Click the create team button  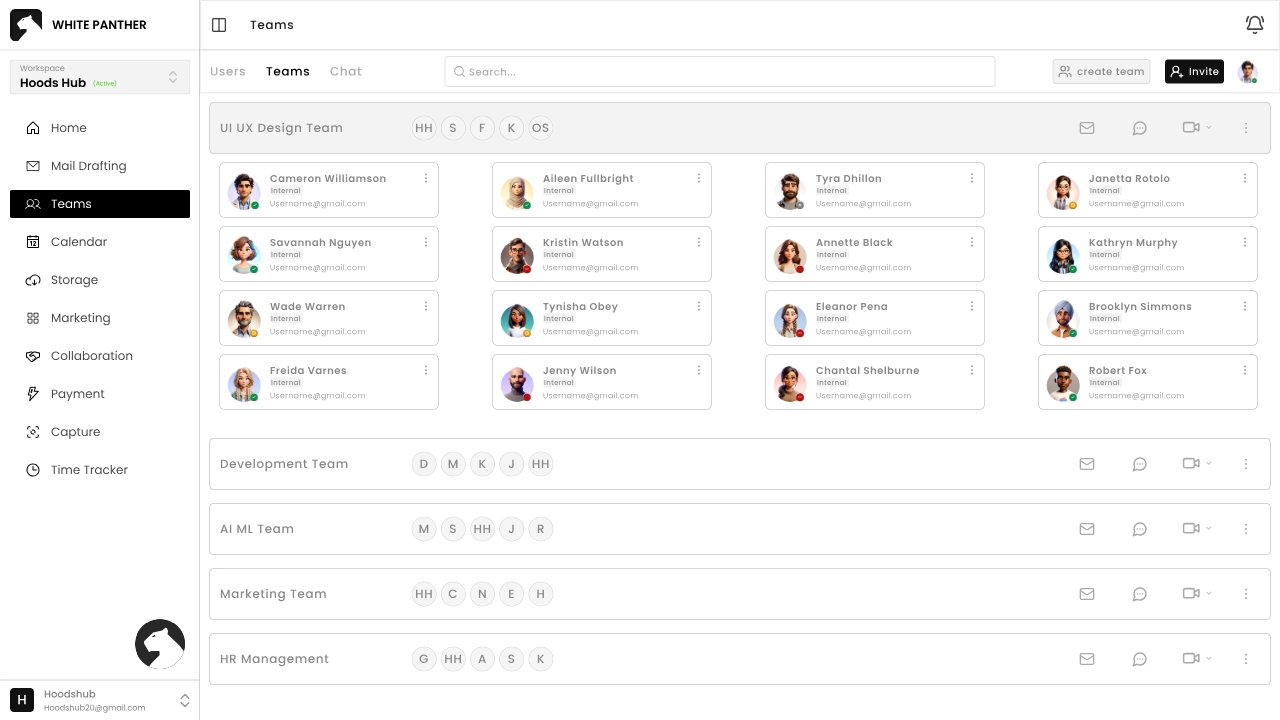[x=1101, y=72]
